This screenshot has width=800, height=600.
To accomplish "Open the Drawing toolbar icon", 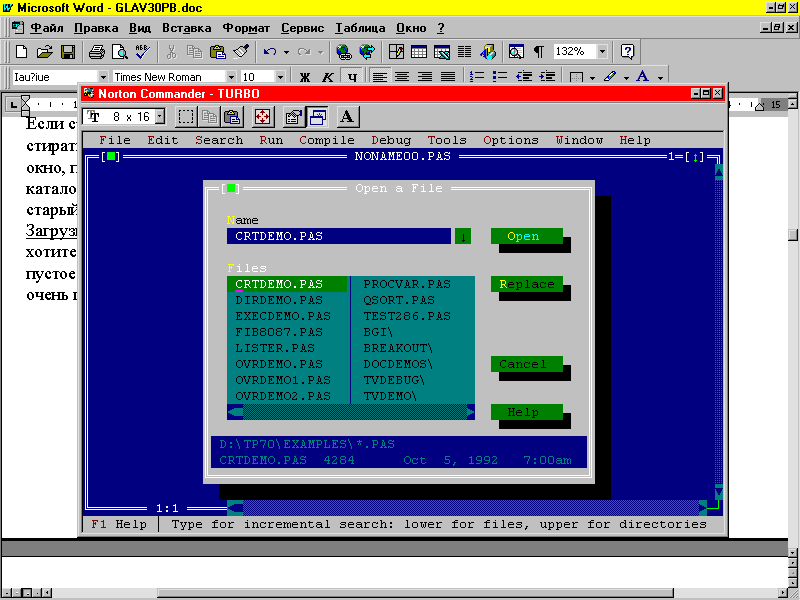I will [488, 52].
